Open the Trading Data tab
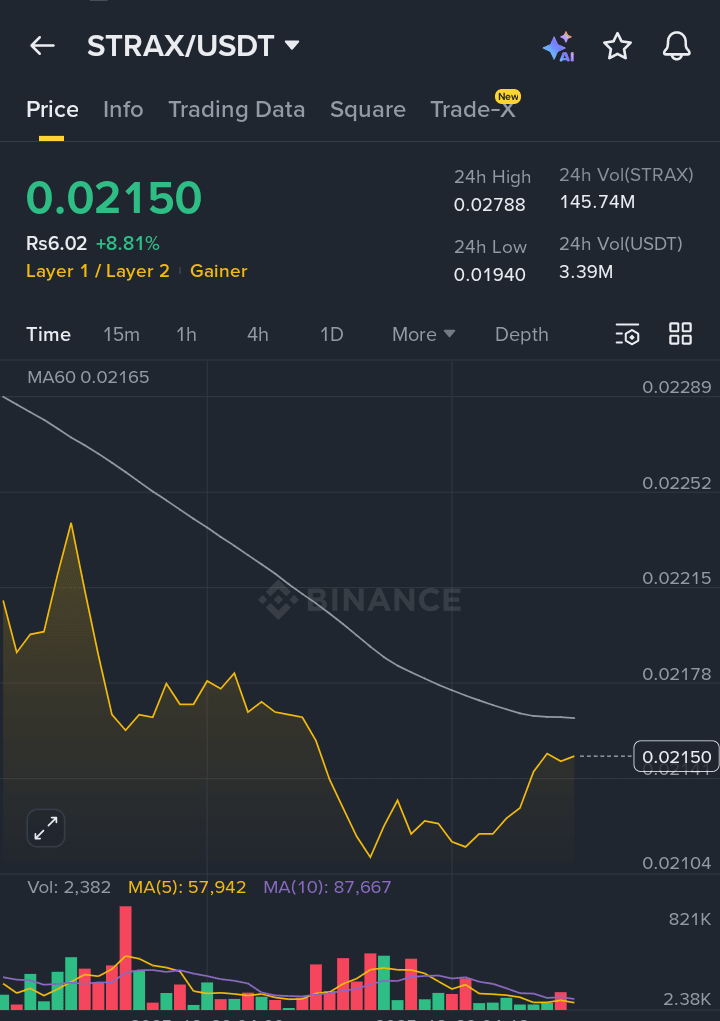The width and height of the screenshot is (720, 1021). (236, 110)
